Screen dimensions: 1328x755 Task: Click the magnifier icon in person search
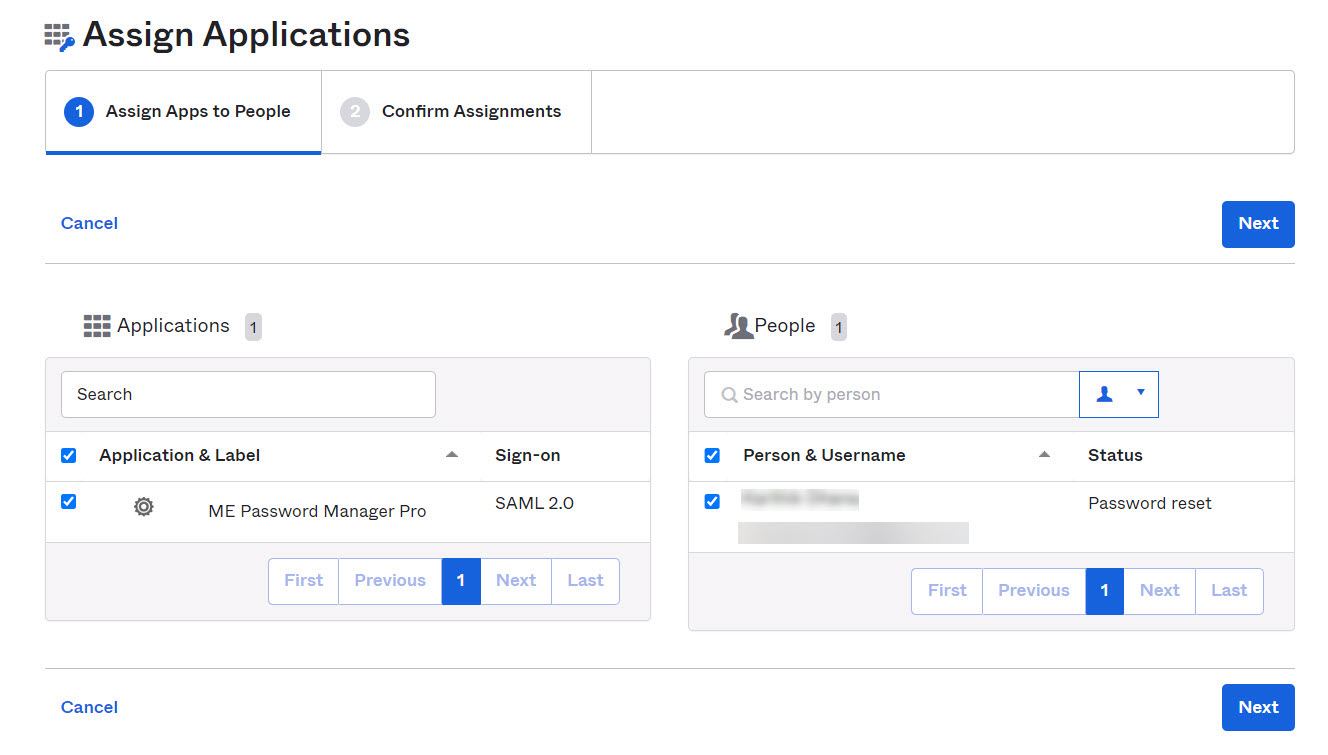pos(729,395)
